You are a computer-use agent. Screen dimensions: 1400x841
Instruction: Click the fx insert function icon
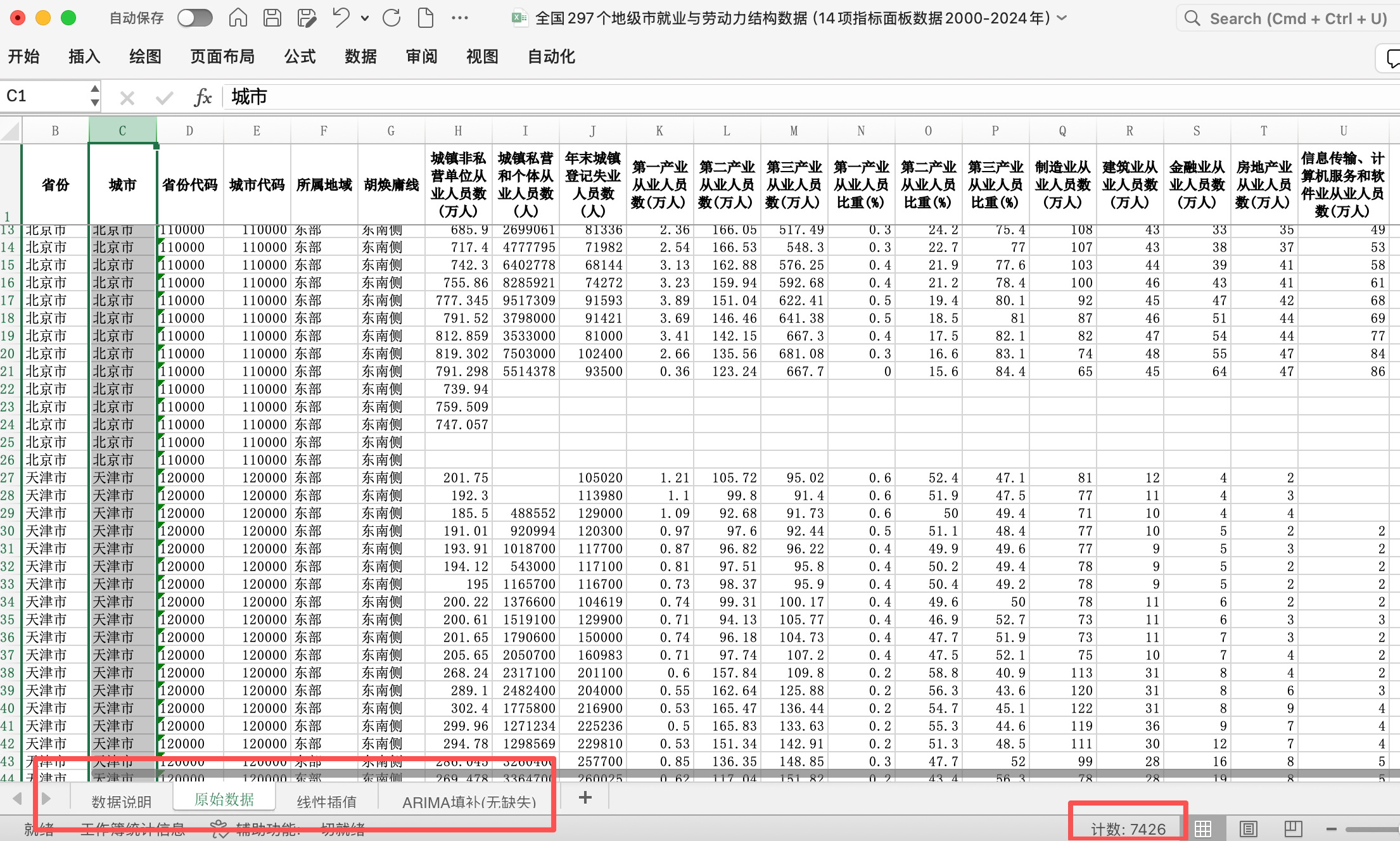(203, 97)
